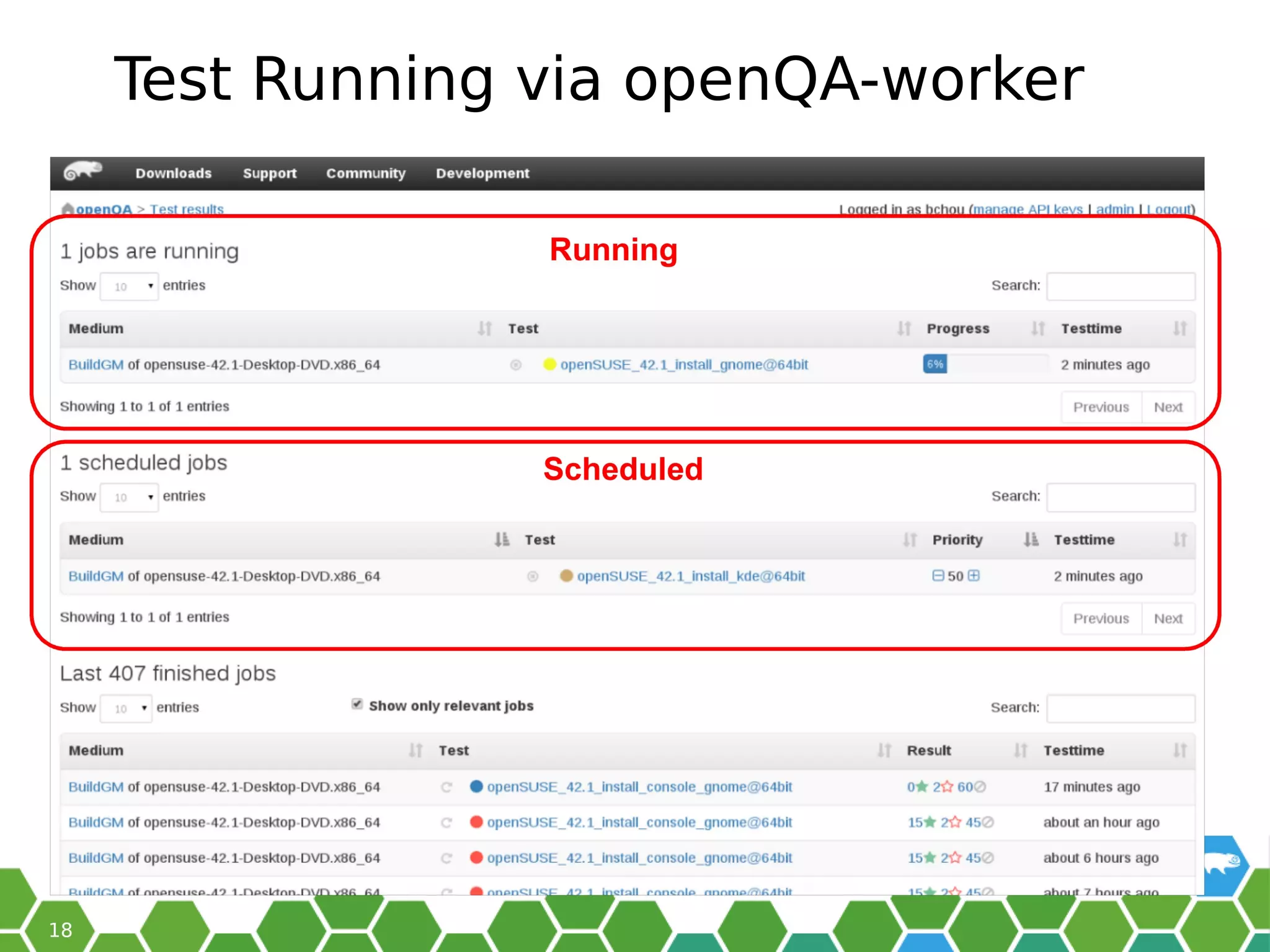Click tan status dot of install_kde job
Screen dimensions: 1270x952
[x=566, y=576]
